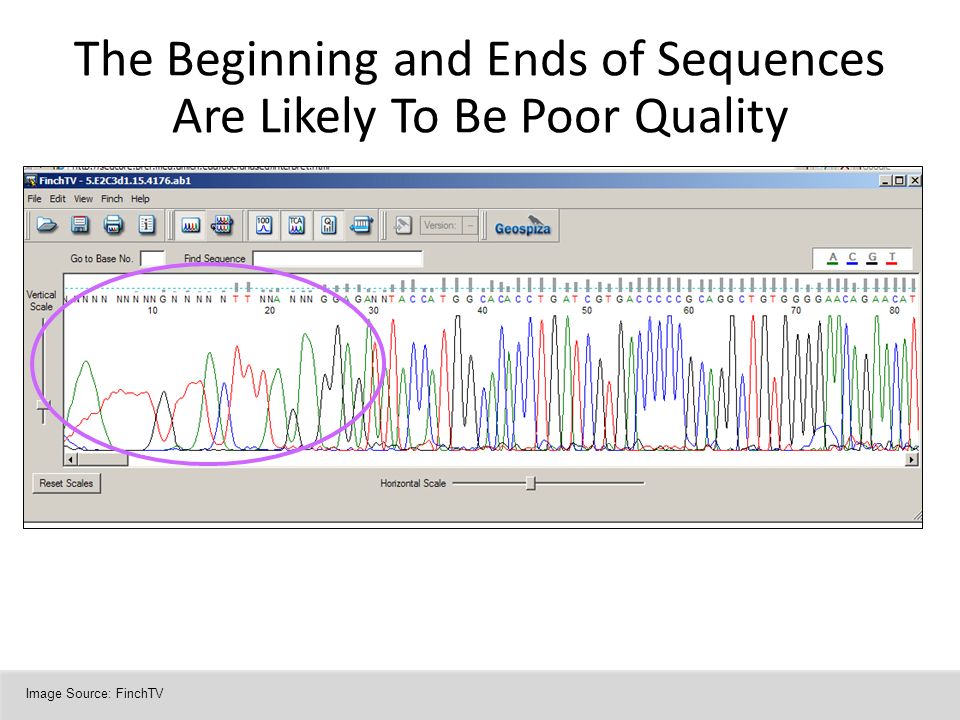Click the Horizontal Scale label
960x720 pixels.
click(x=413, y=483)
